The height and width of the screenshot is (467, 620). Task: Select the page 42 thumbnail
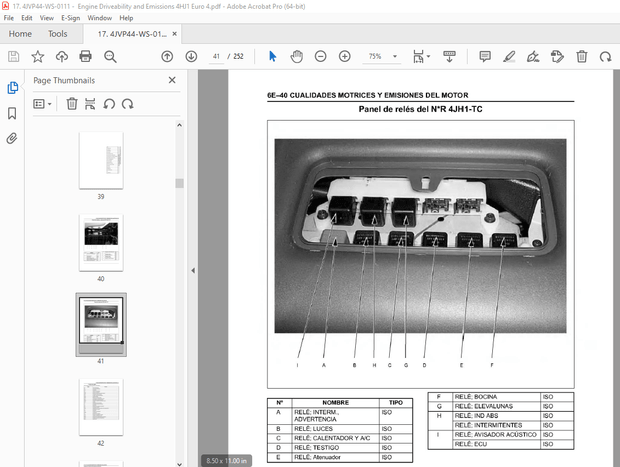click(x=101, y=407)
